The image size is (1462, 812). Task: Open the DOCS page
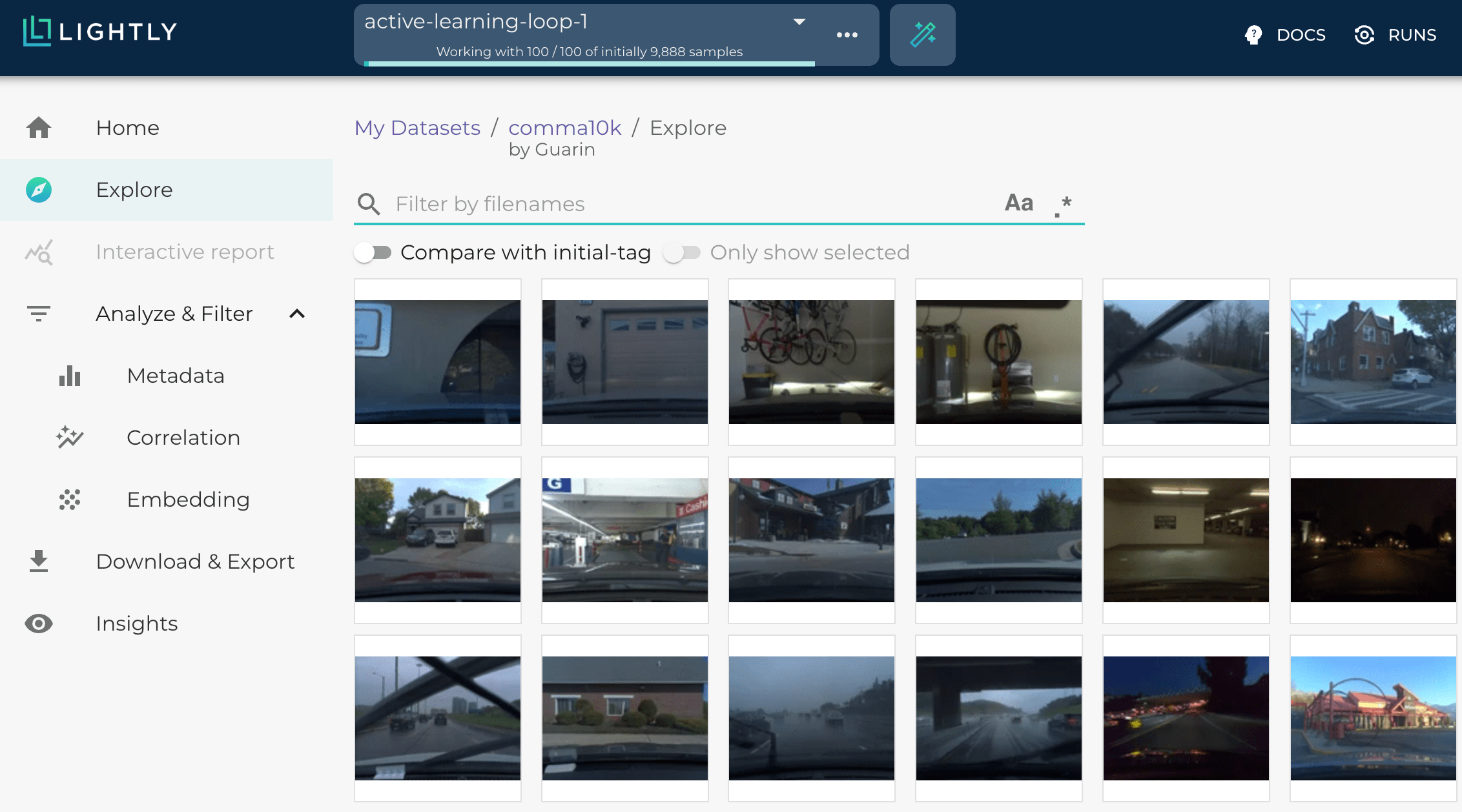1301,35
